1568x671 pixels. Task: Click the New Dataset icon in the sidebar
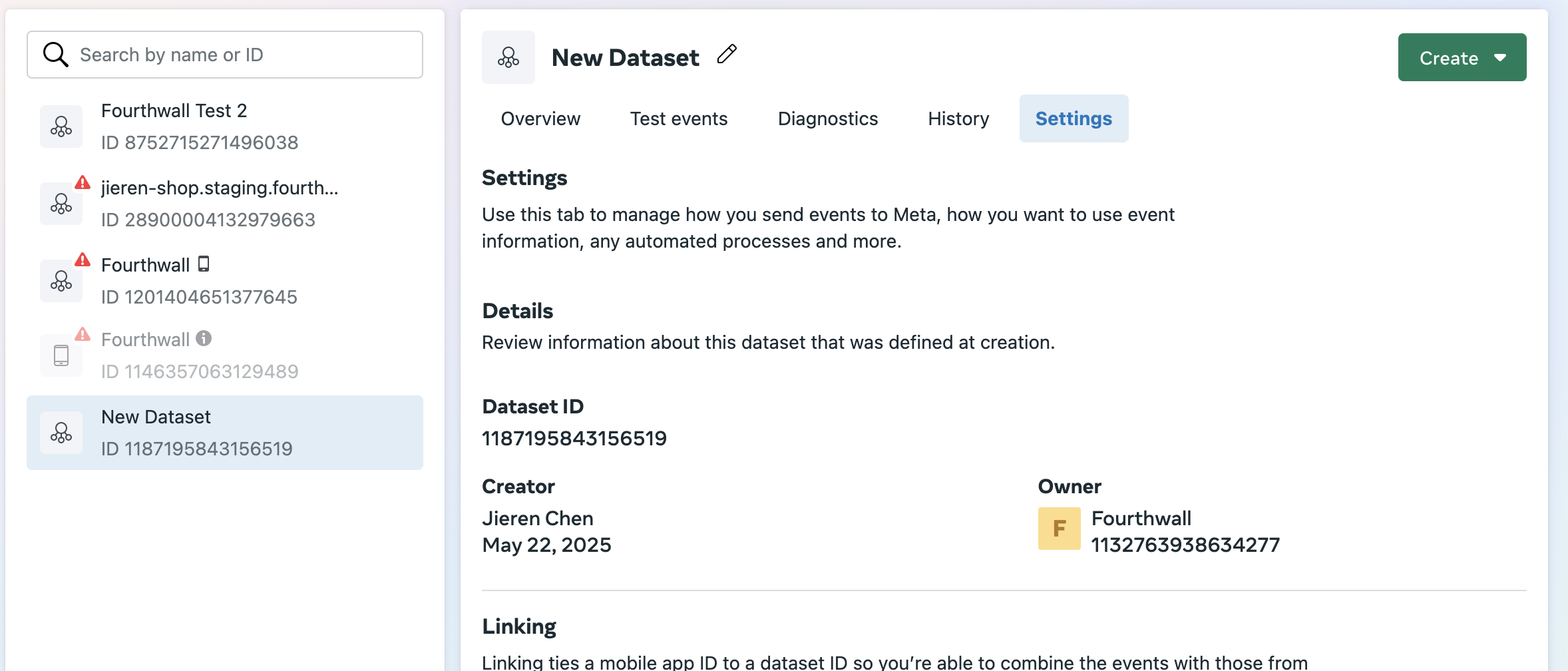click(61, 433)
